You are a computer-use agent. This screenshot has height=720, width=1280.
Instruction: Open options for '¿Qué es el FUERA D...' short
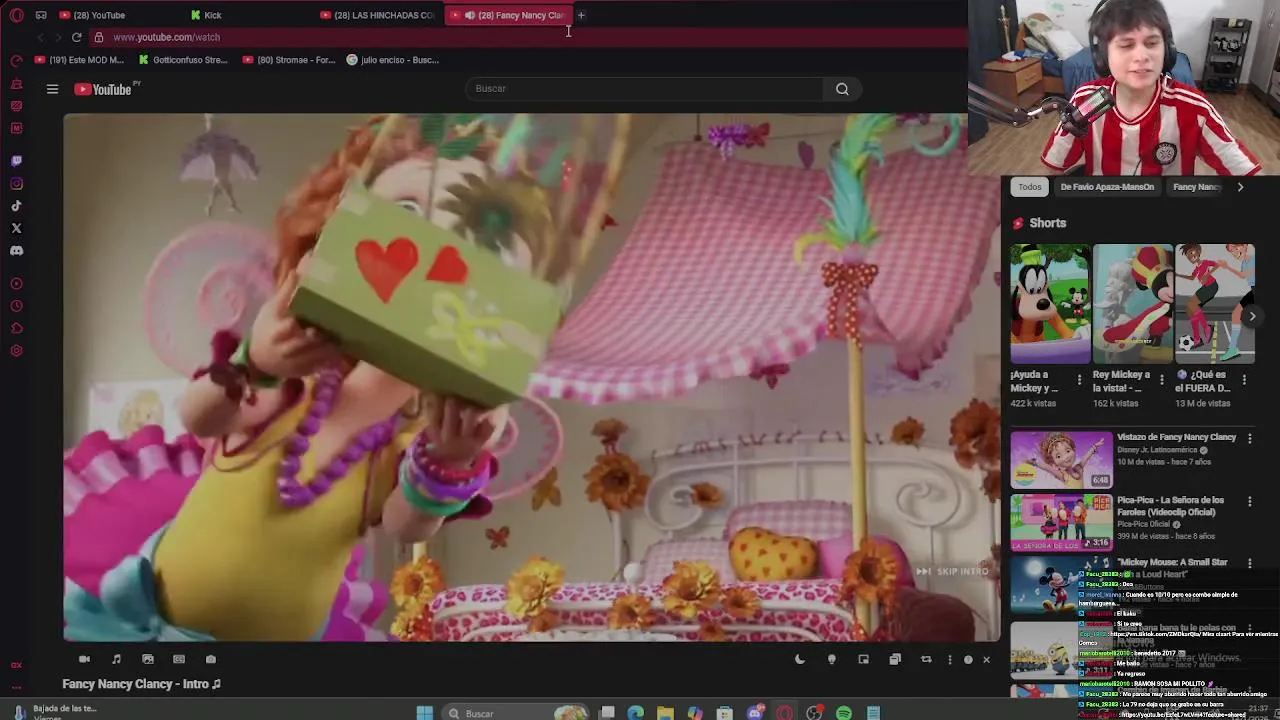click(x=1244, y=380)
